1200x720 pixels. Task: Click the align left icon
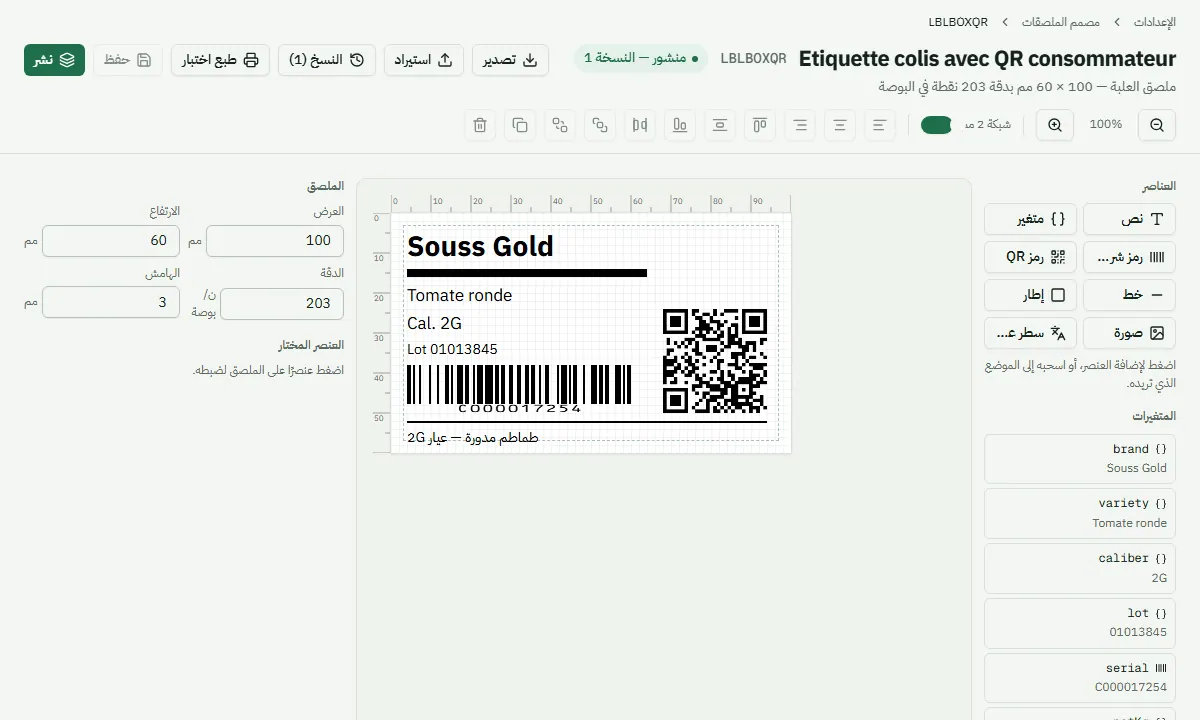(x=880, y=125)
